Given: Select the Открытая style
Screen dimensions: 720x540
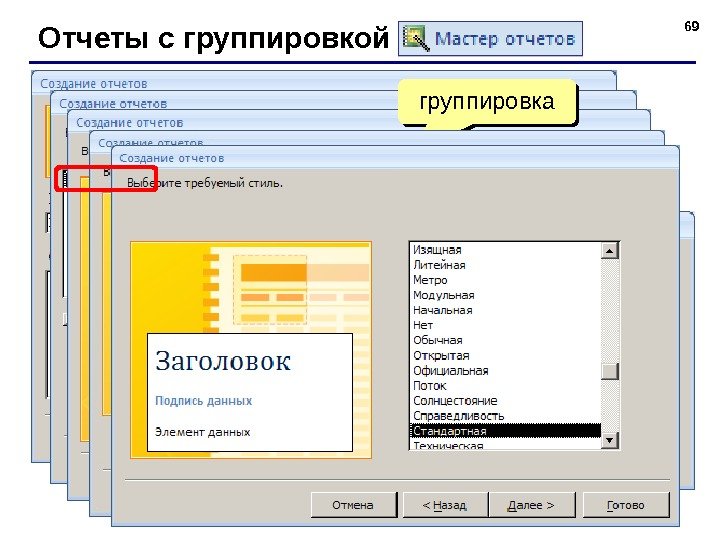Looking at the screenshot, I should [505, 356].
